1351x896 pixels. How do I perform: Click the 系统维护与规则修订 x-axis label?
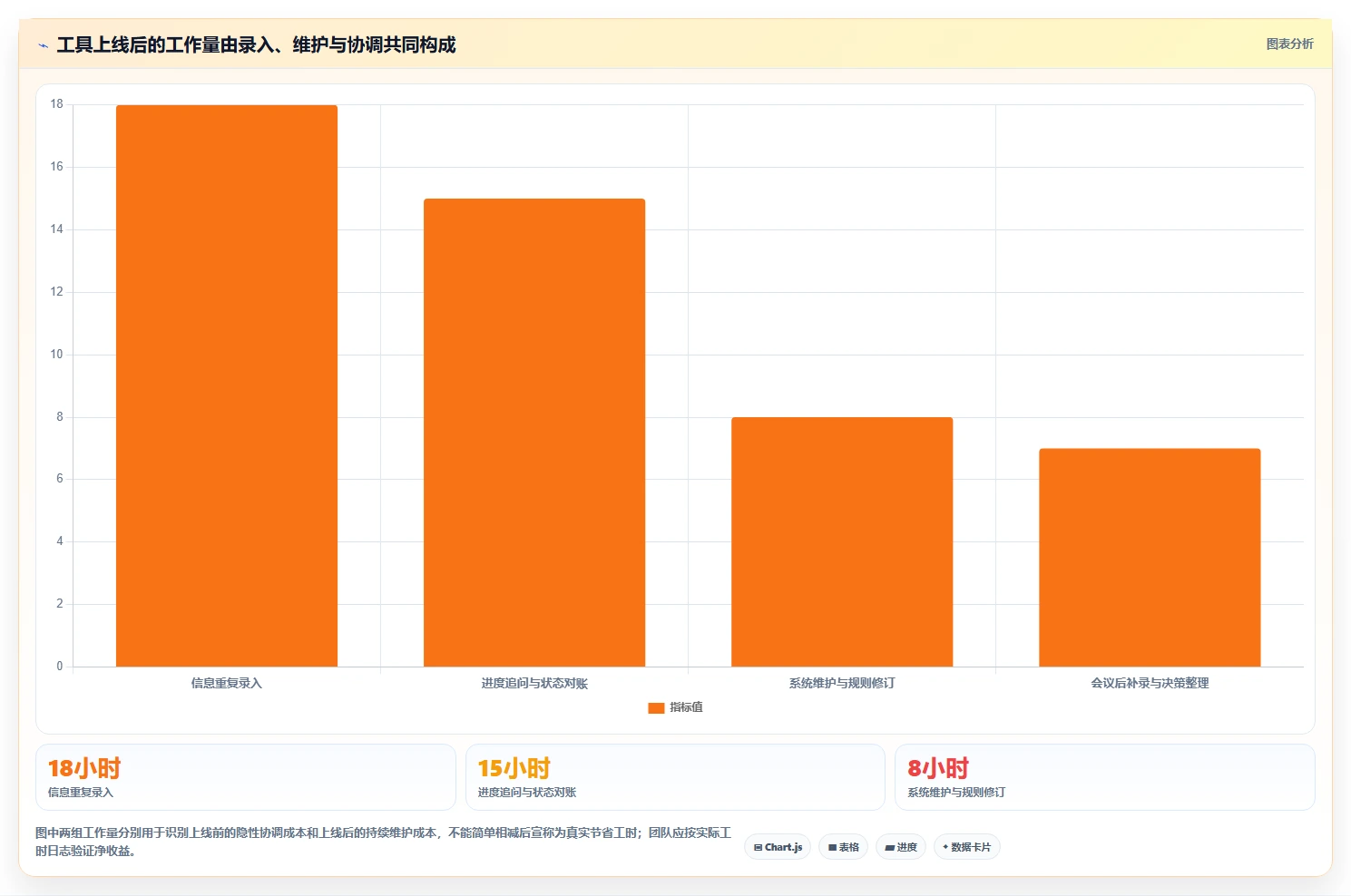point(842,683)
